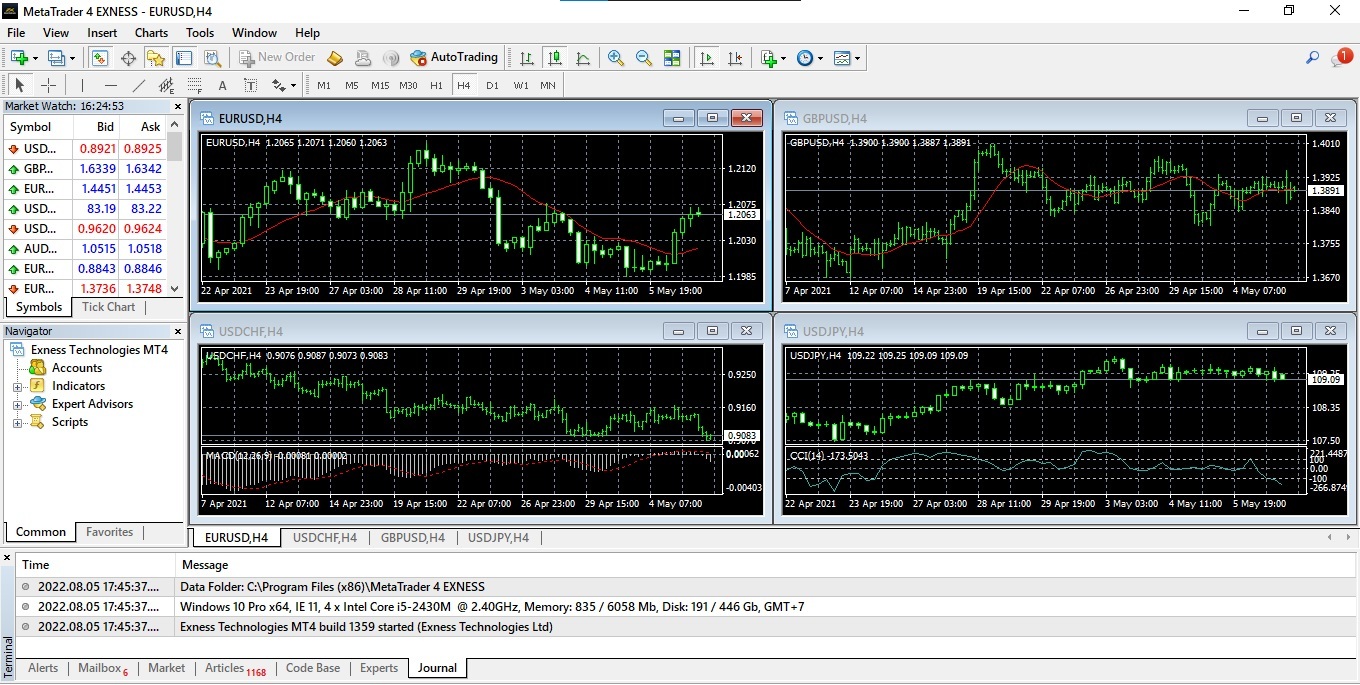Toggle Auto Scroll chart icon
Screen dimensions: 1360x685
[707, 58]
